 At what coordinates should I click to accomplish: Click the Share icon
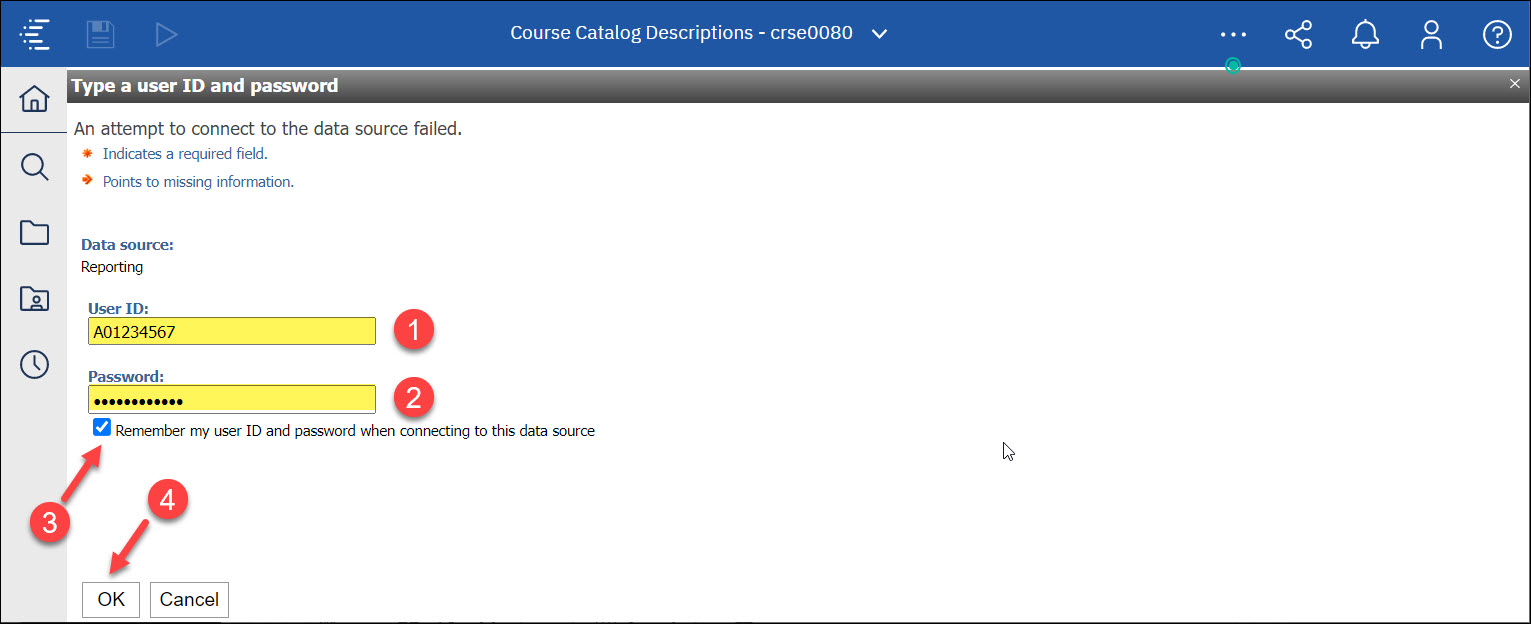click(x=1298, y=35)
